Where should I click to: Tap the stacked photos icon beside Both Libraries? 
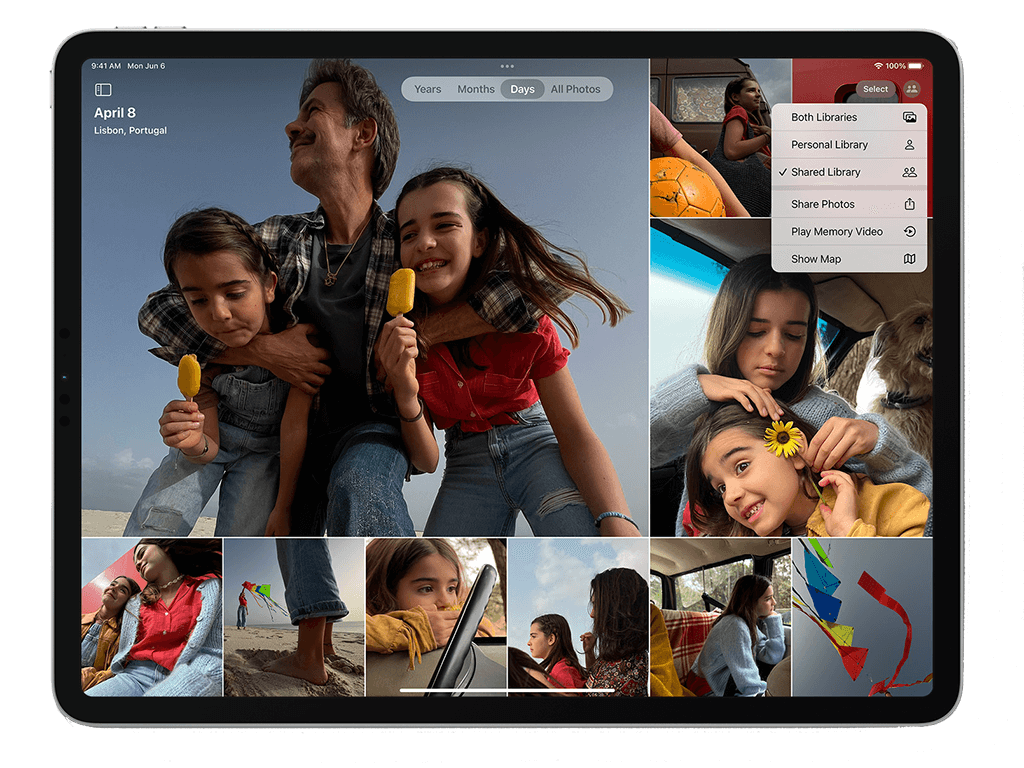click(x=911, y=117)
